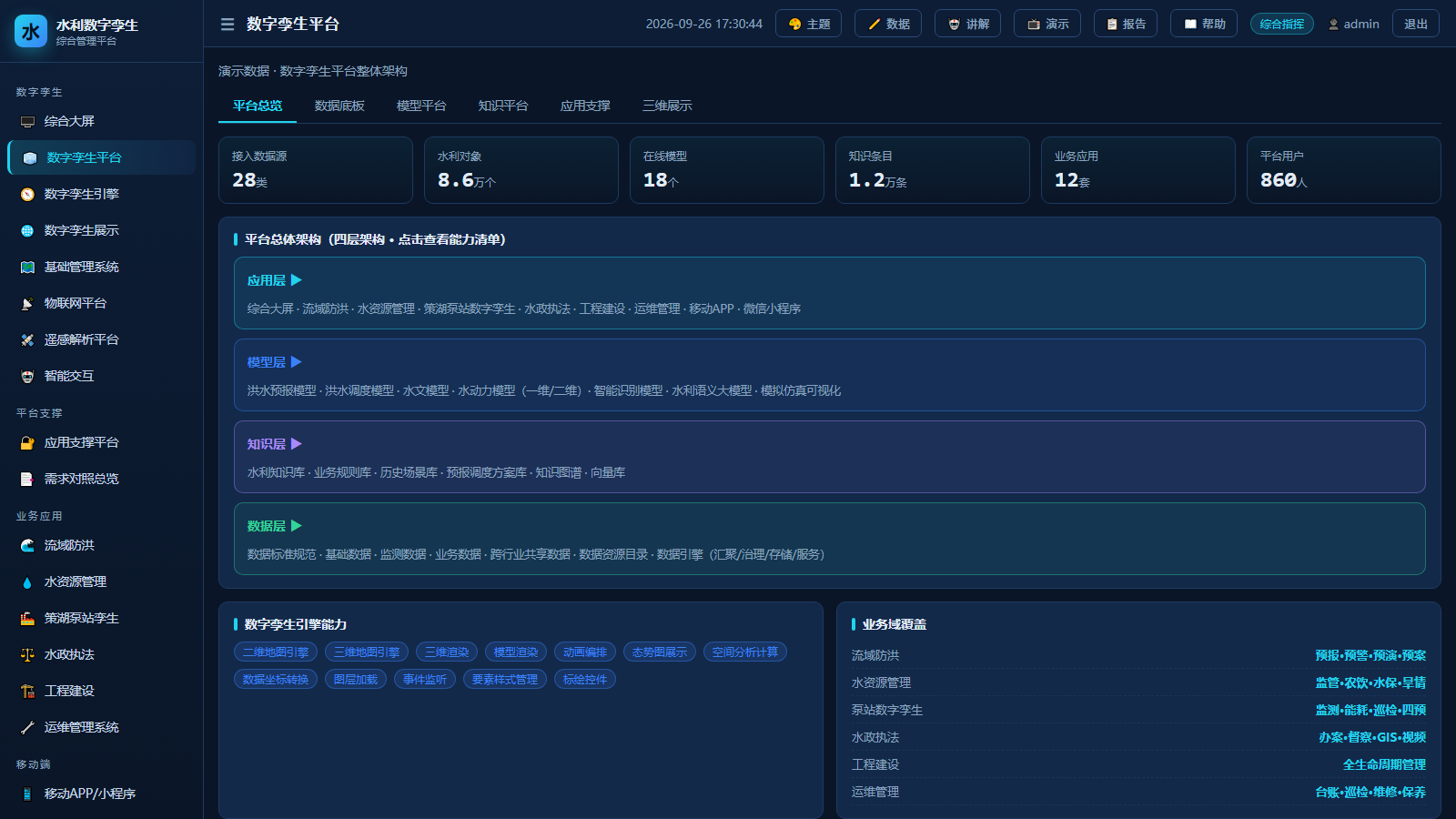Click the 接入数据源 statistic card
This screenshot has height=819, width=1456.
(316, 170)
